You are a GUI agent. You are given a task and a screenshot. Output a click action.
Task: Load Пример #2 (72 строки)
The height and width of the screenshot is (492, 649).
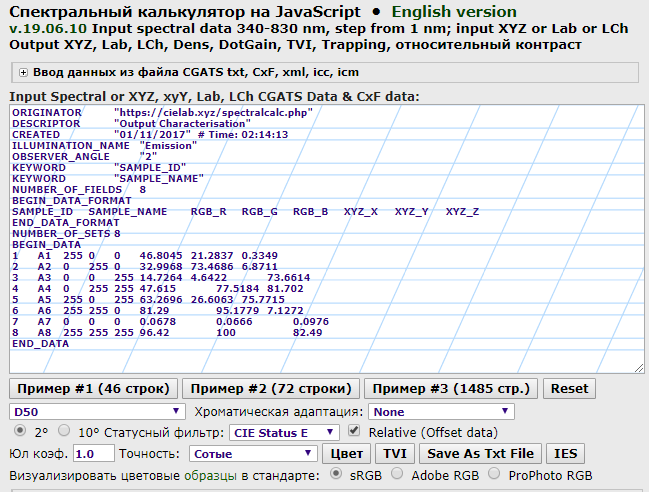(x=271, y=389)
